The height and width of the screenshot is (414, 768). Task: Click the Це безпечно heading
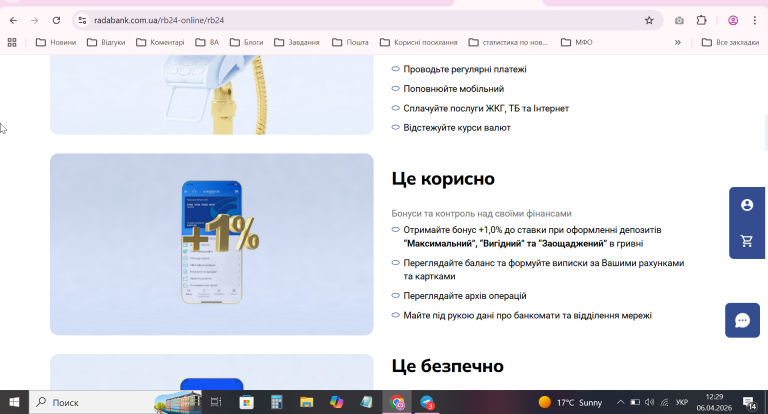[448, 366]
